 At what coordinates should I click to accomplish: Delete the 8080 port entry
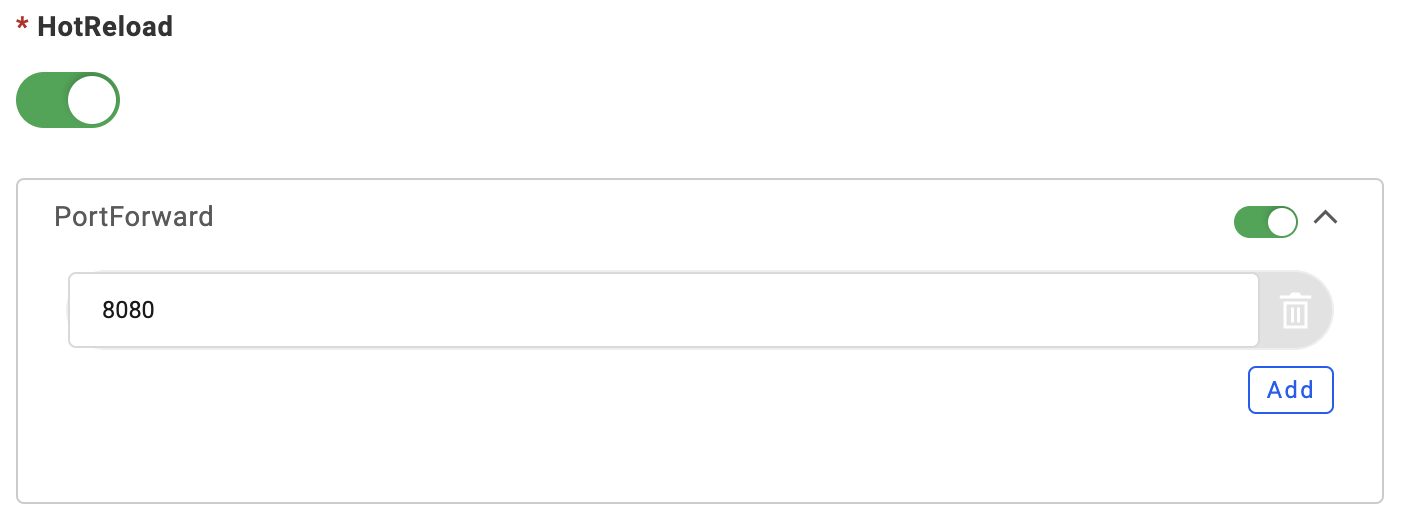pyautogui.click(x=1295, y=311)
